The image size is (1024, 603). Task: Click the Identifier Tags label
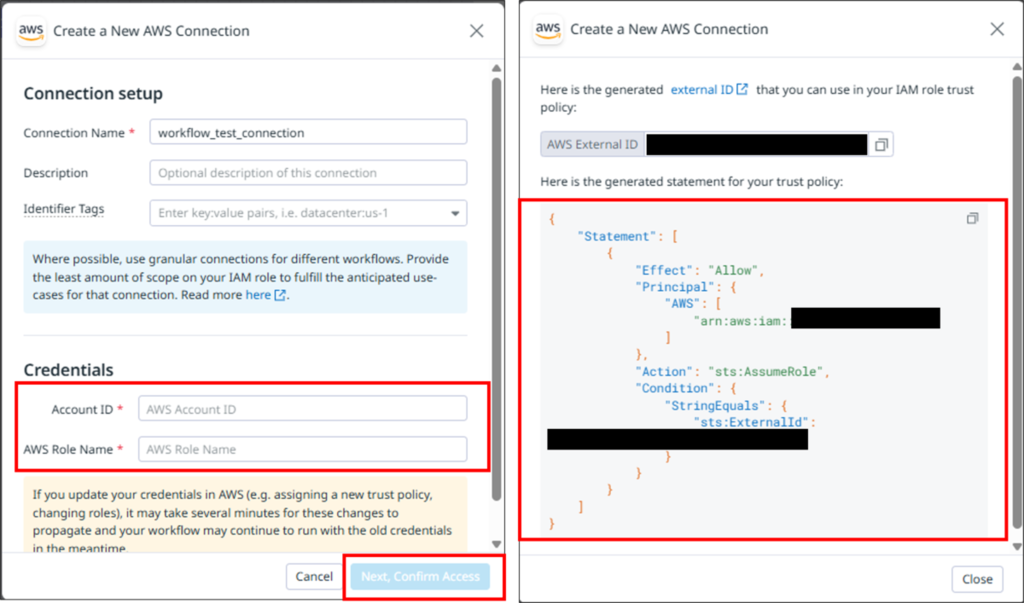click(x=64, y=209)
